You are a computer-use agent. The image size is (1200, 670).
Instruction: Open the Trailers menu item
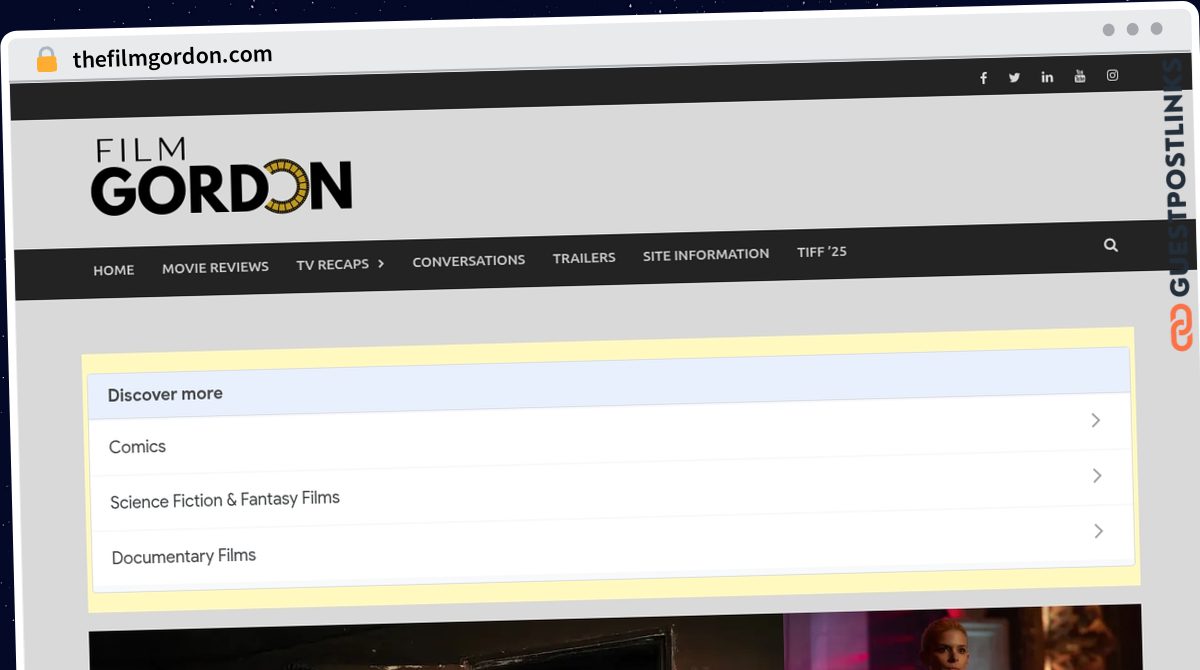click(584, 258)
